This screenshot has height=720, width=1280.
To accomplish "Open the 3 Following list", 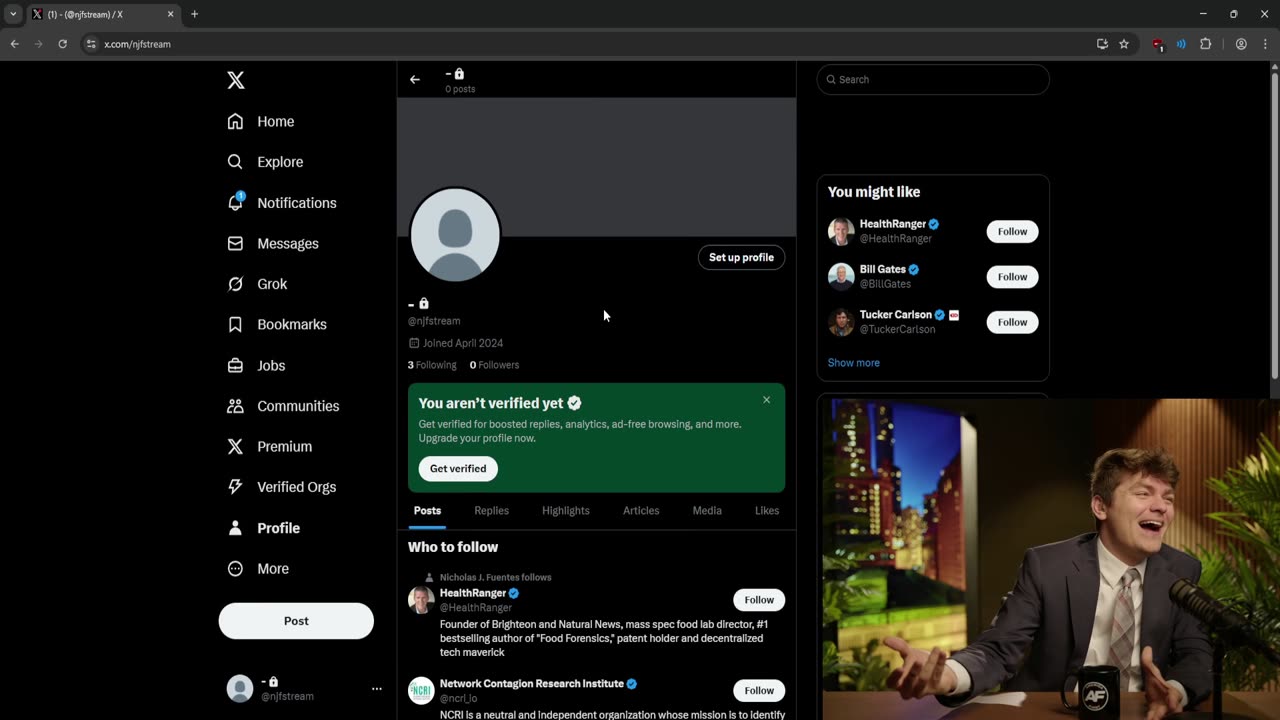I will click(x=432, y=365).
